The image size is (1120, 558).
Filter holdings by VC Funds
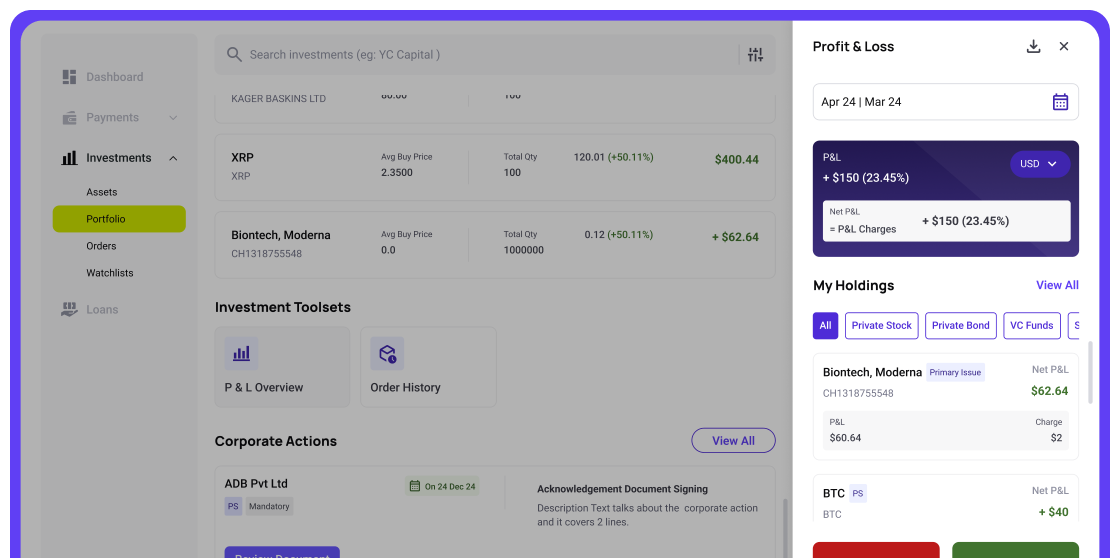point(1031,326)
